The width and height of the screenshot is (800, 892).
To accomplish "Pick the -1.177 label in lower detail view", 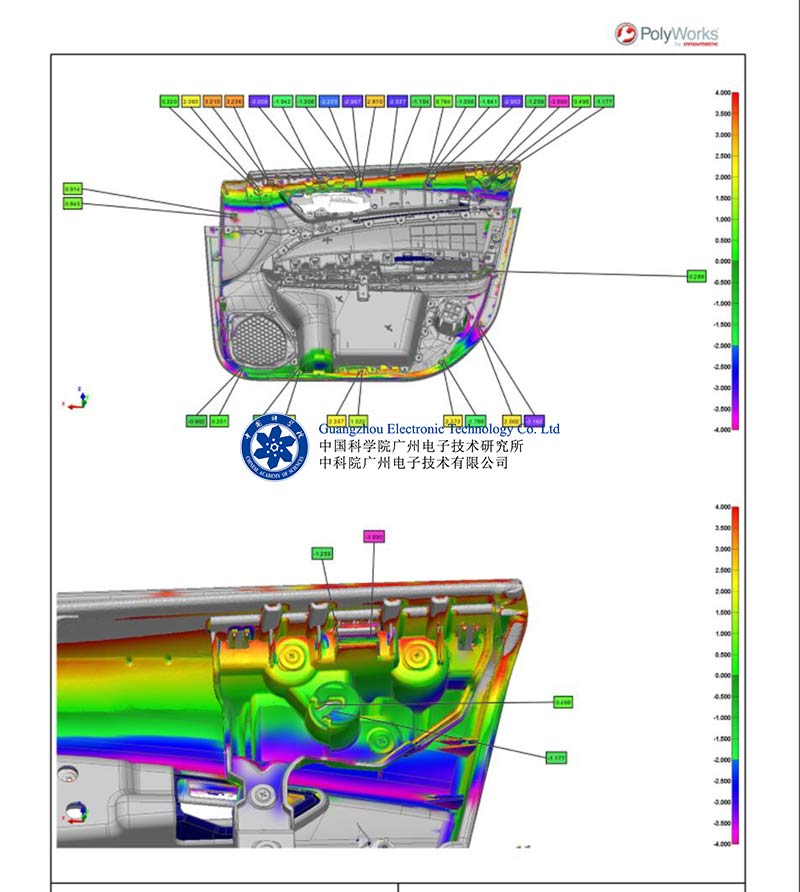I will pos(556,758).
